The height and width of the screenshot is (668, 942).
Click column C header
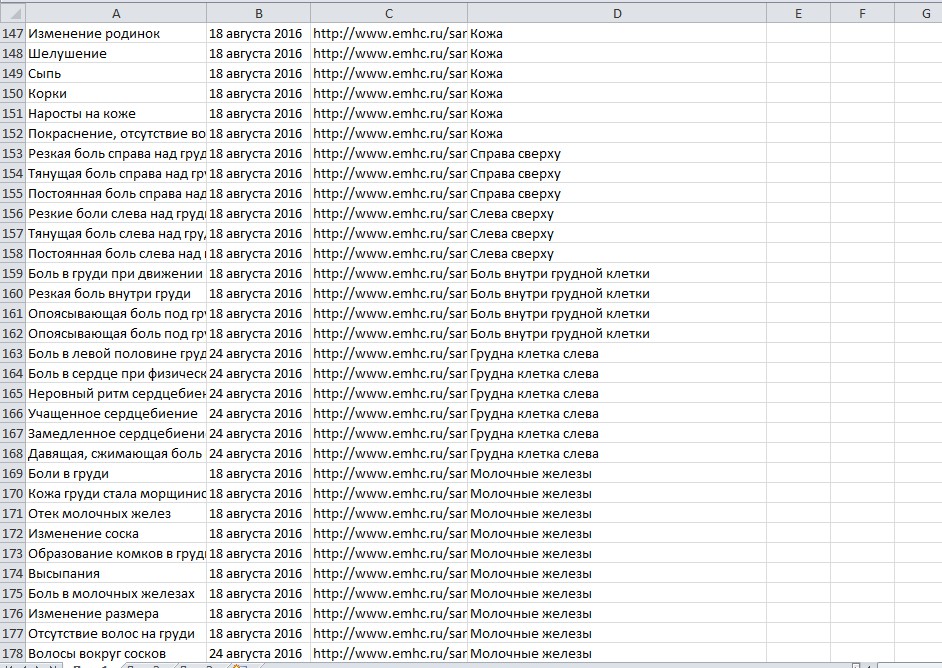tap(388, 13)
